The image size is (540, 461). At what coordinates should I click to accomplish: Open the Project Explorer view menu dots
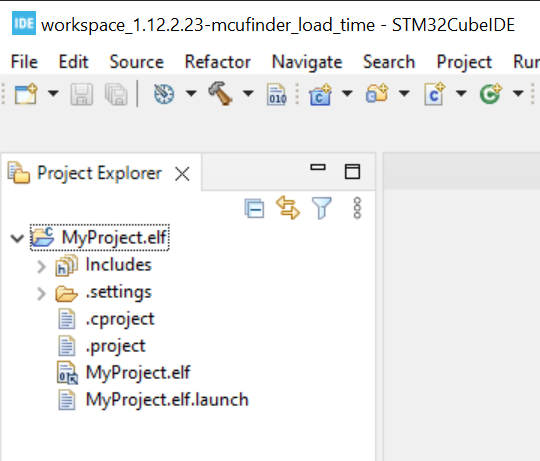pos(357,208)
